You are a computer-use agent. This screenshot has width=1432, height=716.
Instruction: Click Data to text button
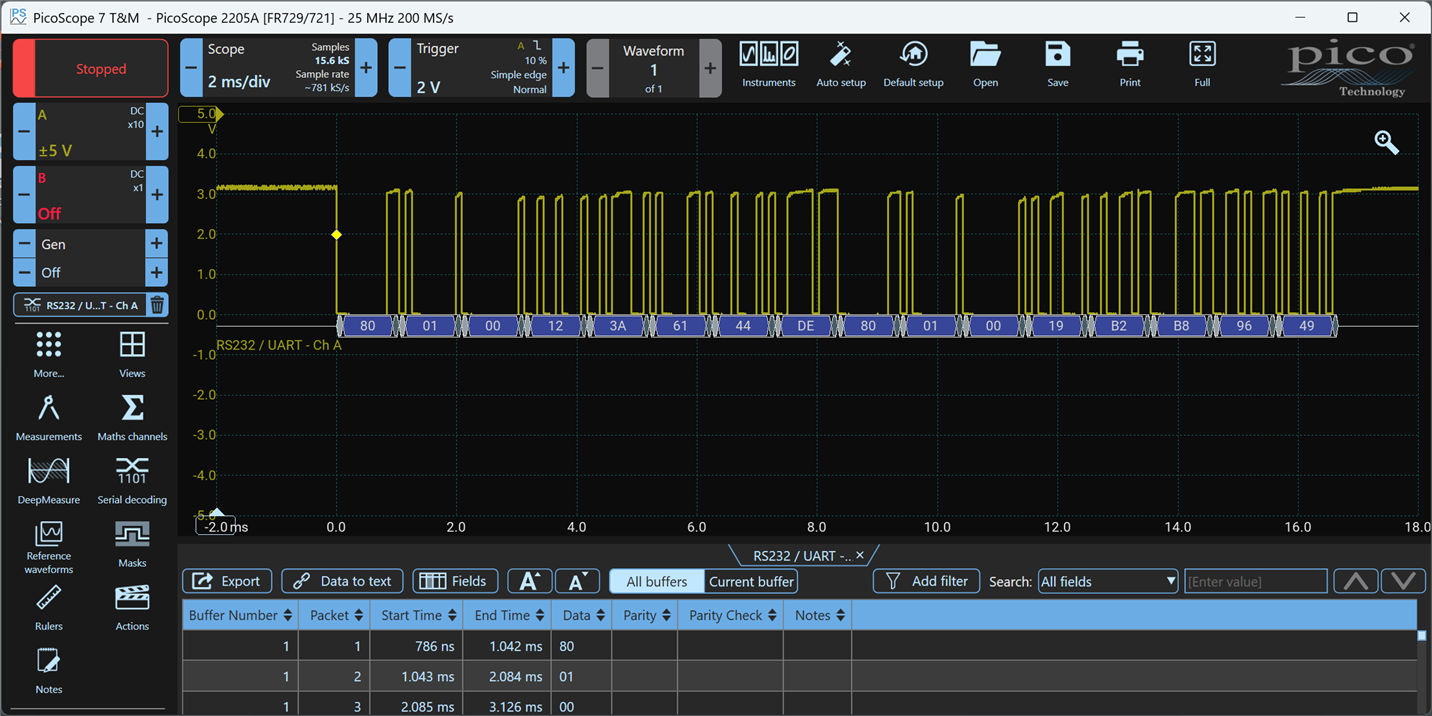[343, 581]
